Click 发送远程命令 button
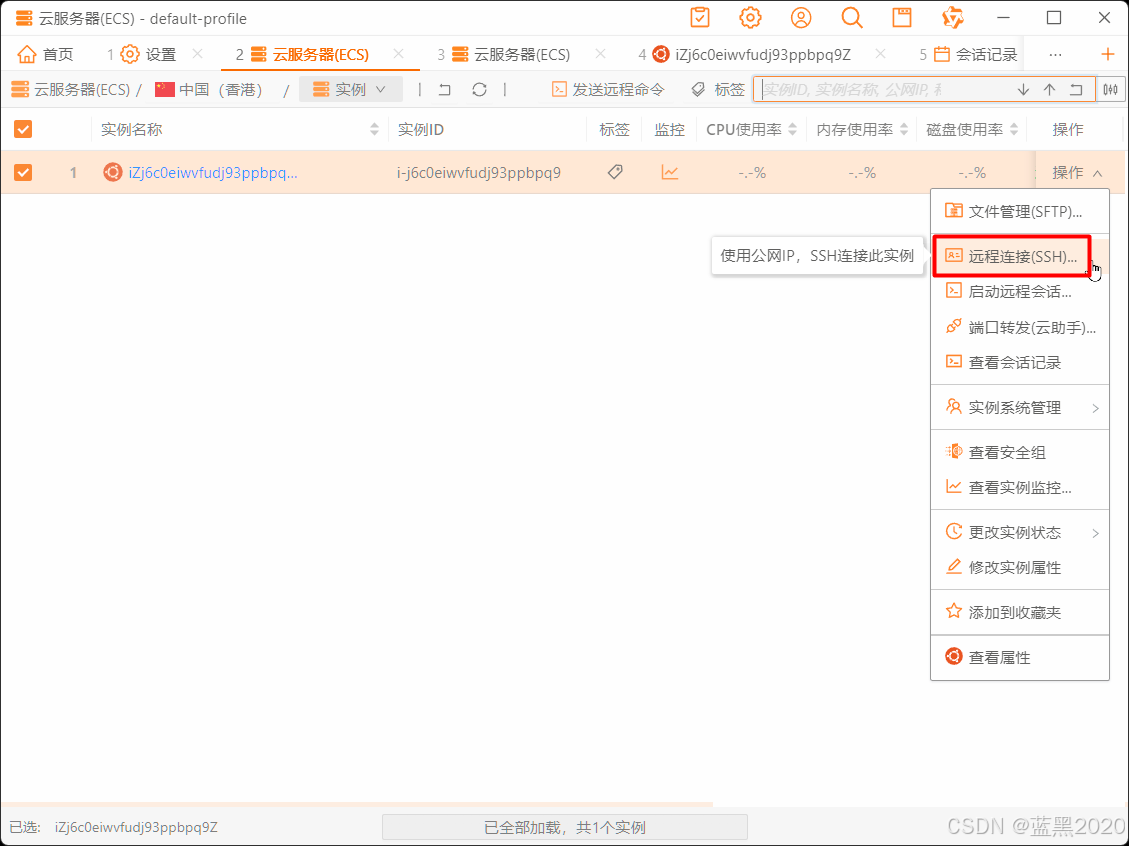The width and height of the screenshot is (1129, 846). 608,89
